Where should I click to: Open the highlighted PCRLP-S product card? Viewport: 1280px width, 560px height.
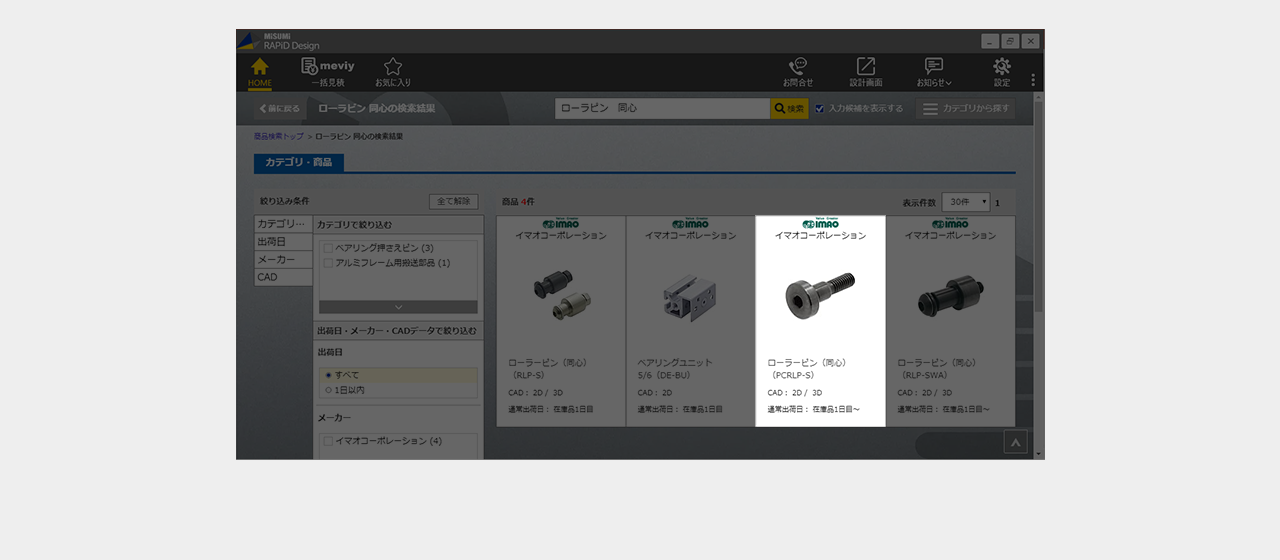pos(820,320)
